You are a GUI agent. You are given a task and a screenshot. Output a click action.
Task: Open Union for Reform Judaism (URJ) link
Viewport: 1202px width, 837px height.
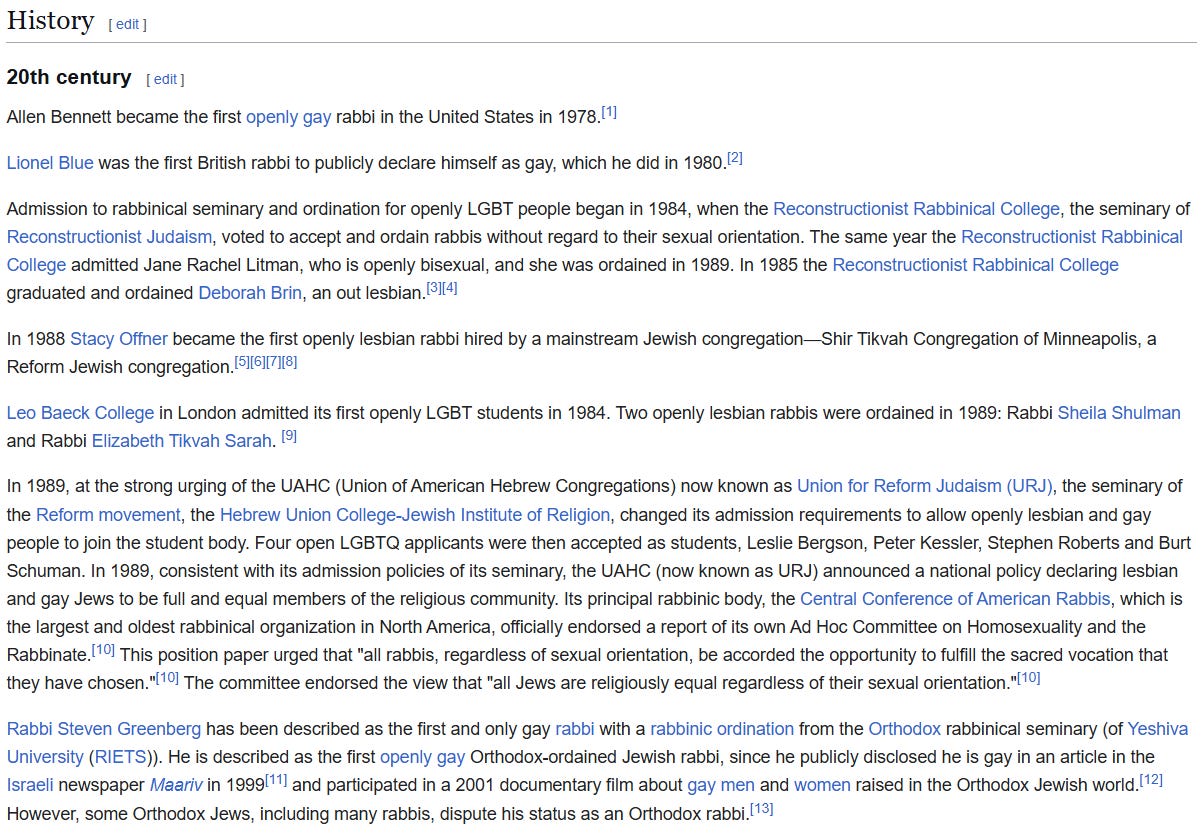coord(925,487)
